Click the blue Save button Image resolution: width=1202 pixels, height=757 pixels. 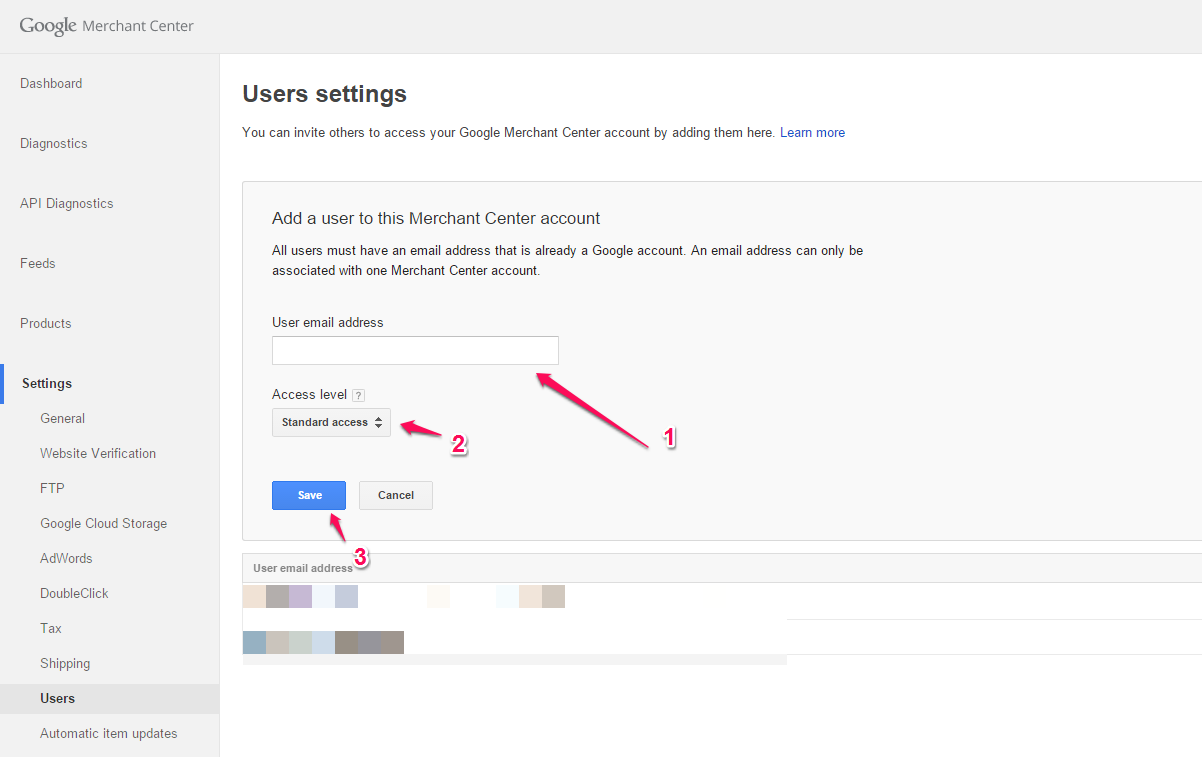pos(309,495)
